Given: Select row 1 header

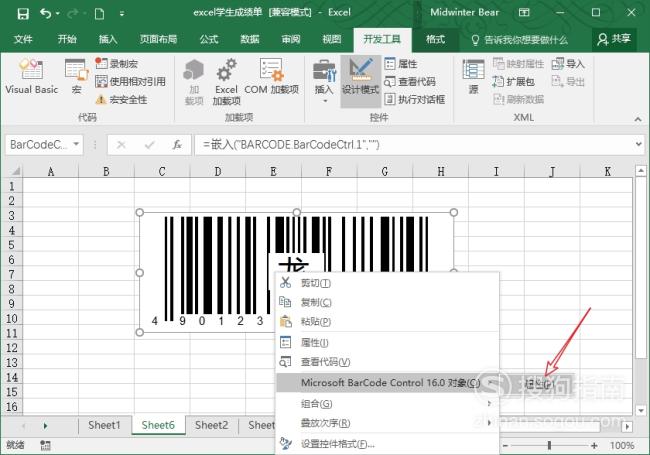Looking at the screenshot, I should point(12,186).
